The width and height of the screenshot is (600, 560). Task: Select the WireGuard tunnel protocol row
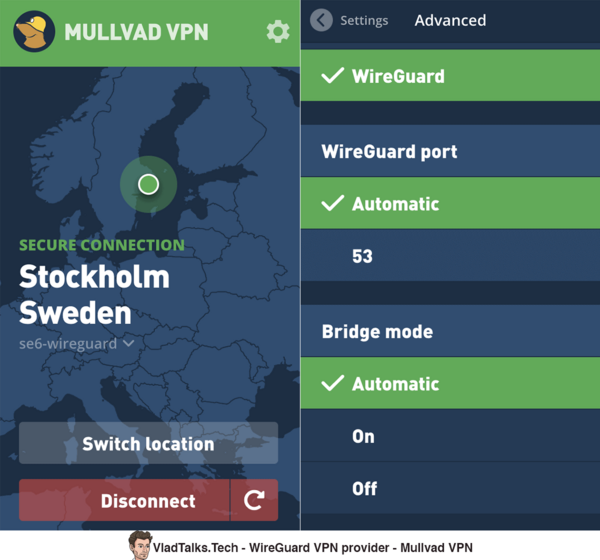click(450, 75)
